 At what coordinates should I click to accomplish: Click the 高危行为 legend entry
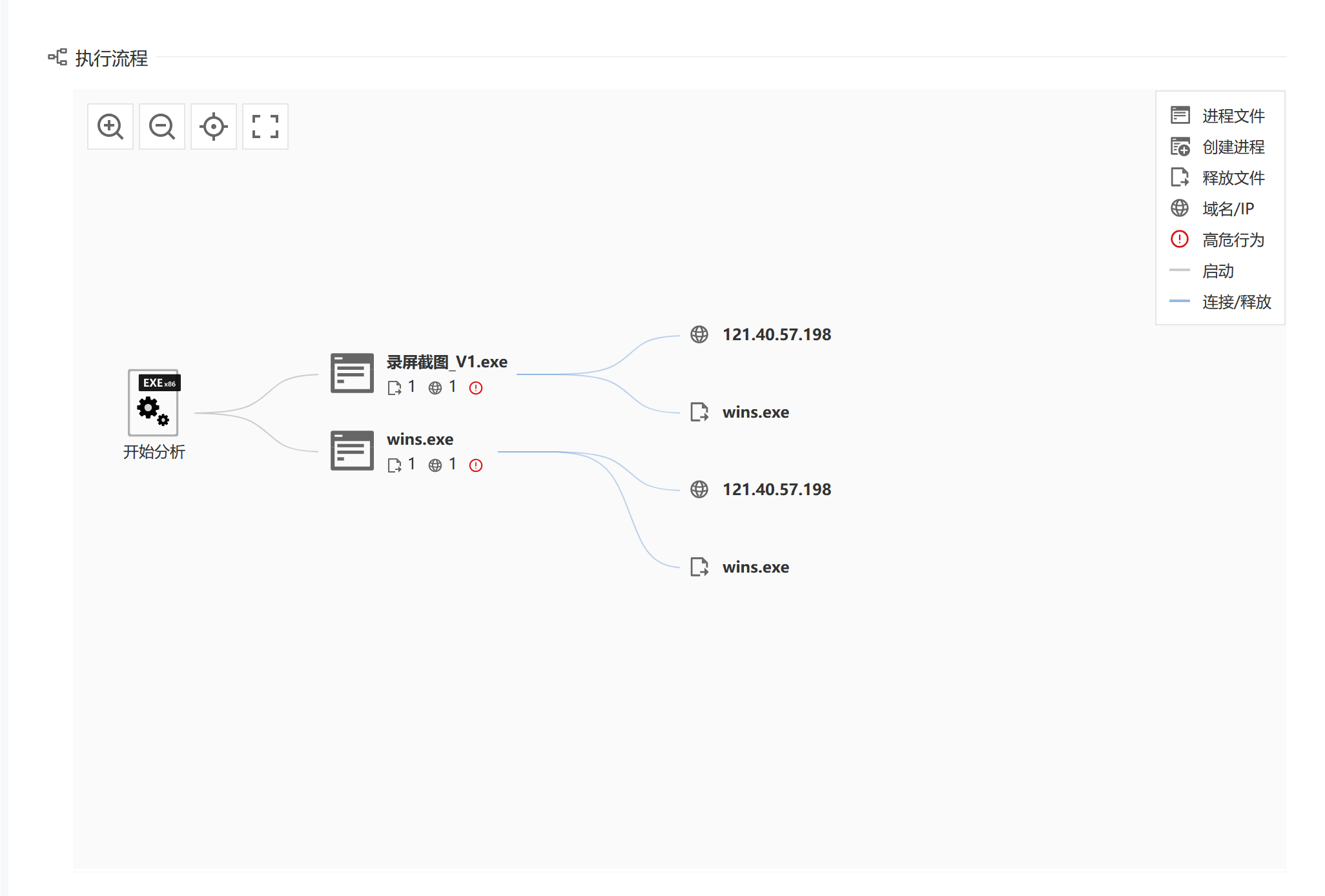tap(1233, 240)
